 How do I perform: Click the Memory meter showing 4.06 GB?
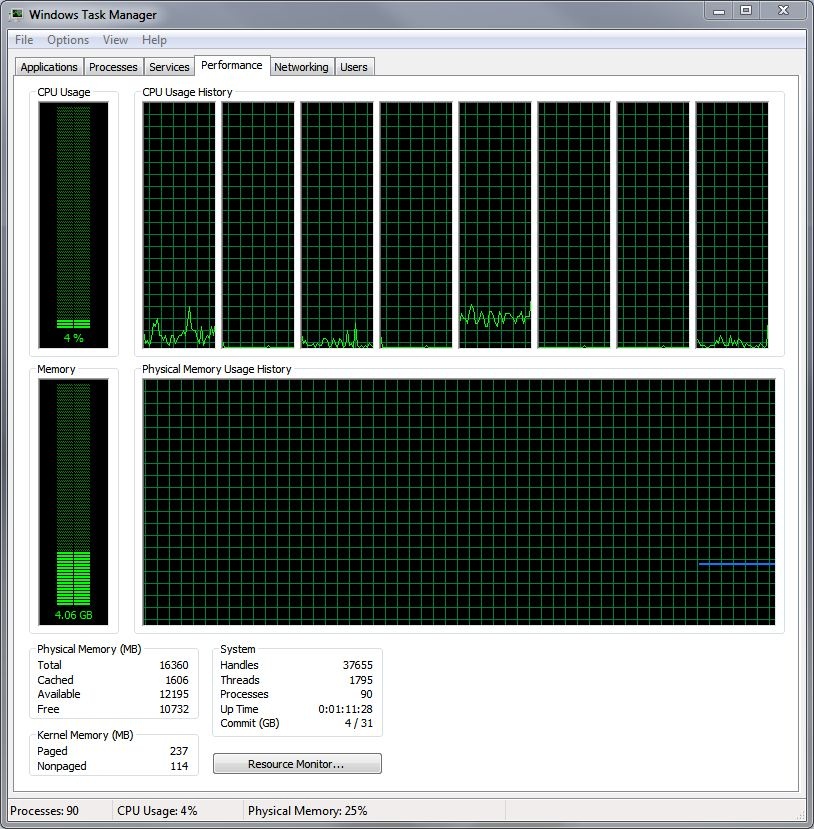[x=73, y=502]
